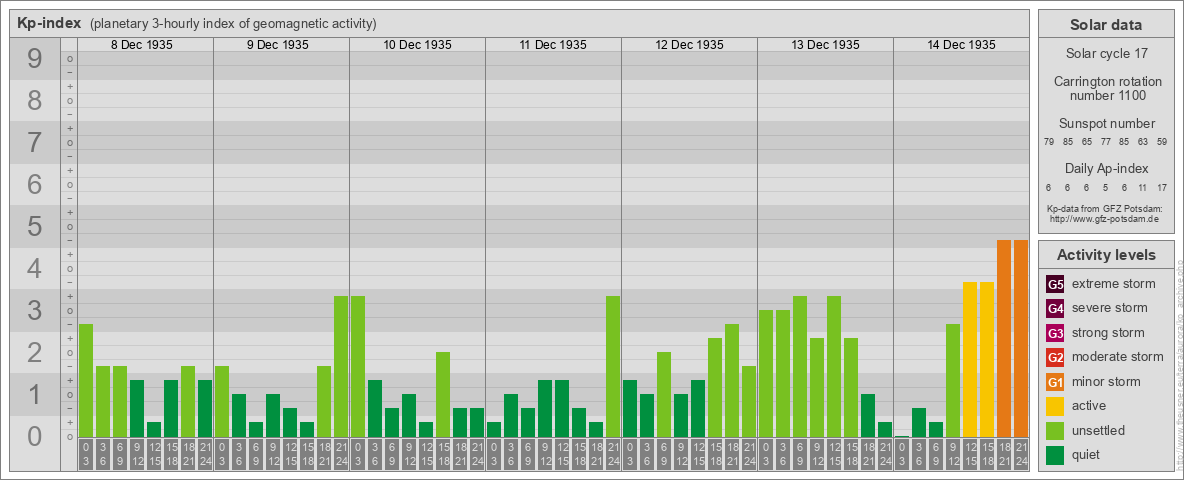Click Ap-index value 17

coord(1162,187)
